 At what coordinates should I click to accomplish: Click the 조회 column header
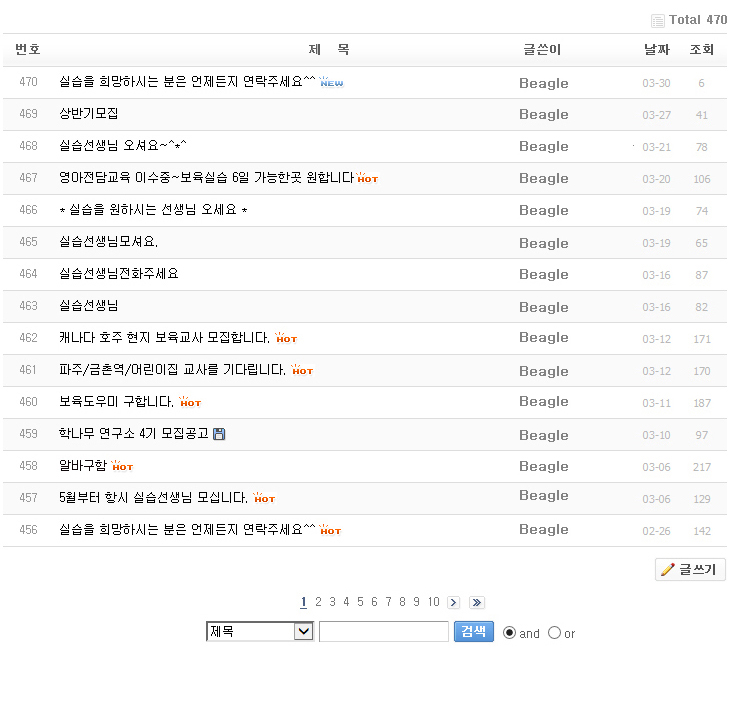[x=702, y=49]
